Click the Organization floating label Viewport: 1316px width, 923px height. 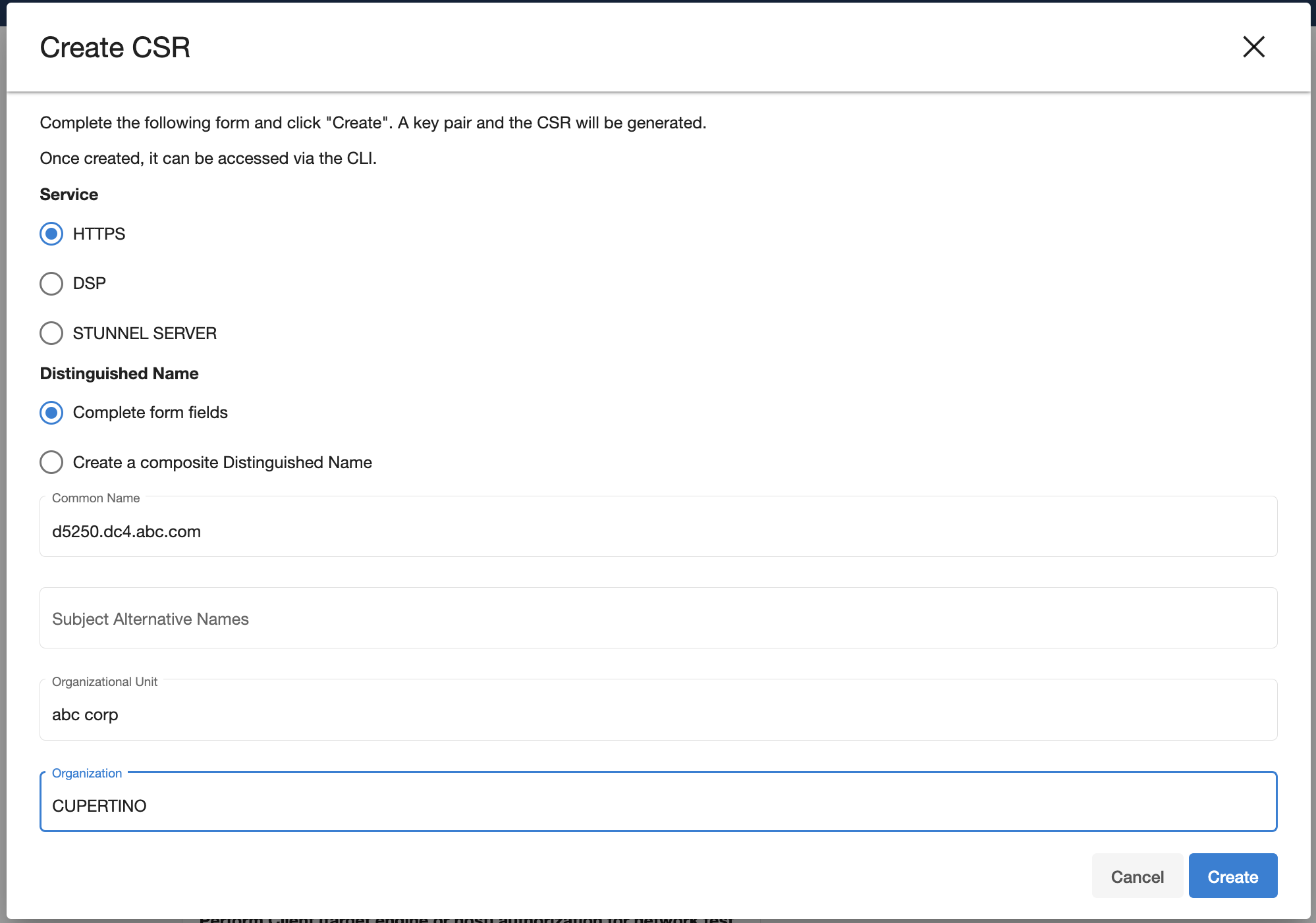[86, 774]
